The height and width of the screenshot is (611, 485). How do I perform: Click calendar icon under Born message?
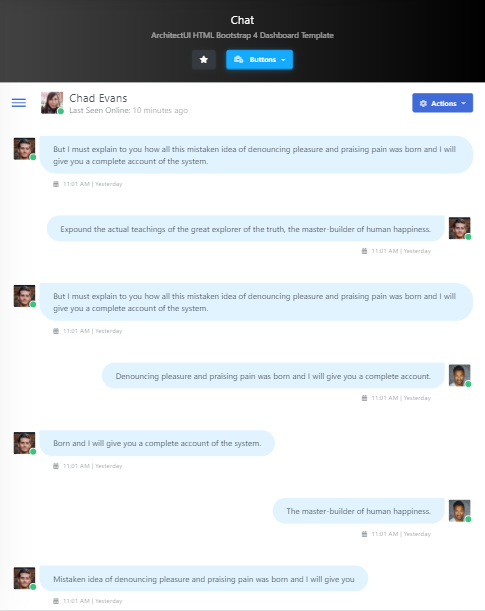pyautogui.click(x=56, y=466)
